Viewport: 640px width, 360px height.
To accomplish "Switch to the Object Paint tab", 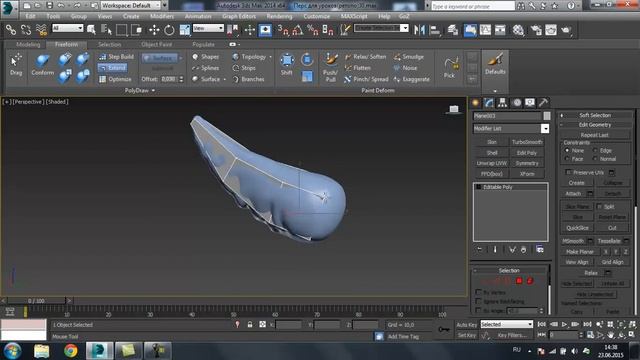I will 157,44.
